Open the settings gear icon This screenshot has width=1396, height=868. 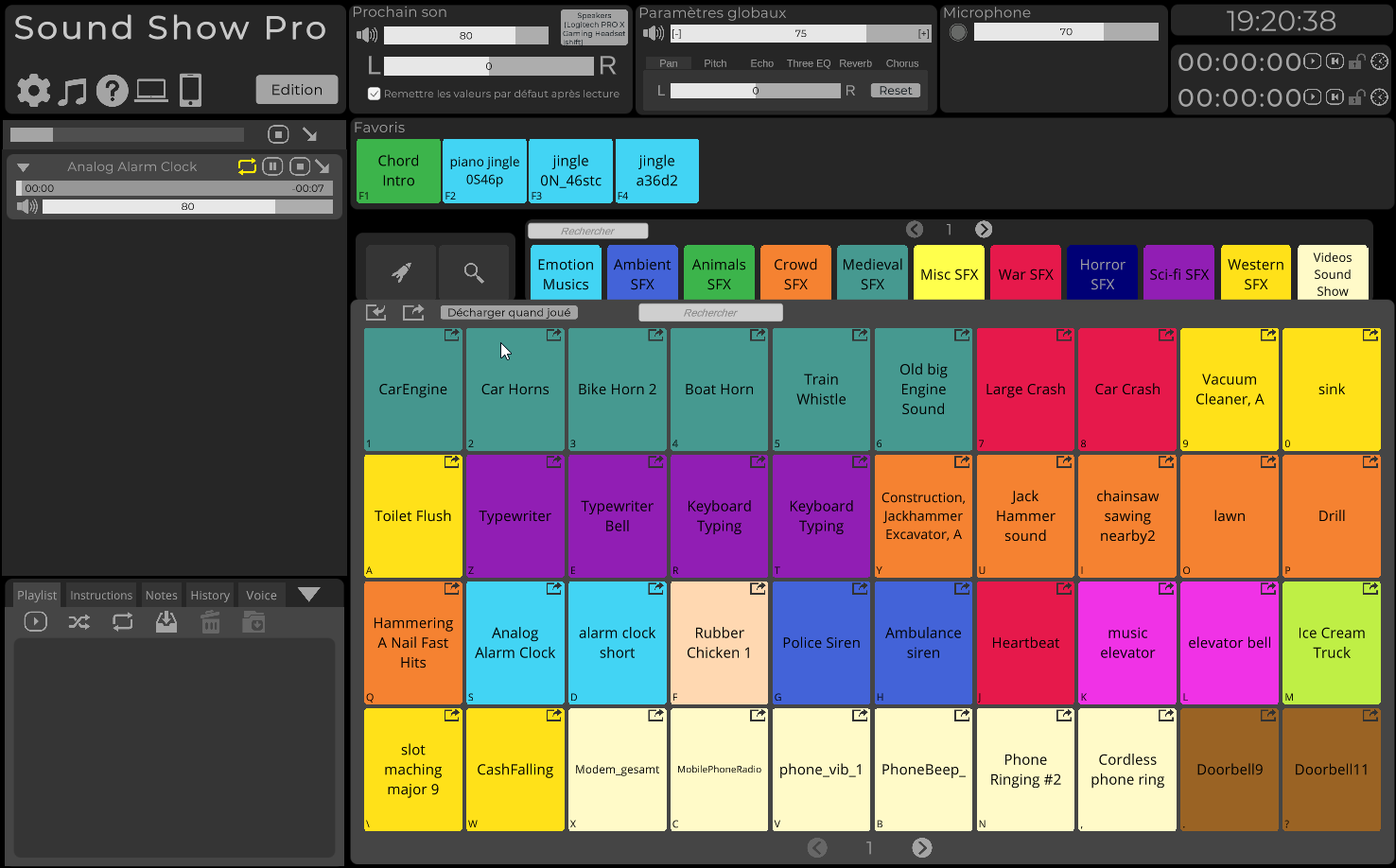[x=32, y=90]
